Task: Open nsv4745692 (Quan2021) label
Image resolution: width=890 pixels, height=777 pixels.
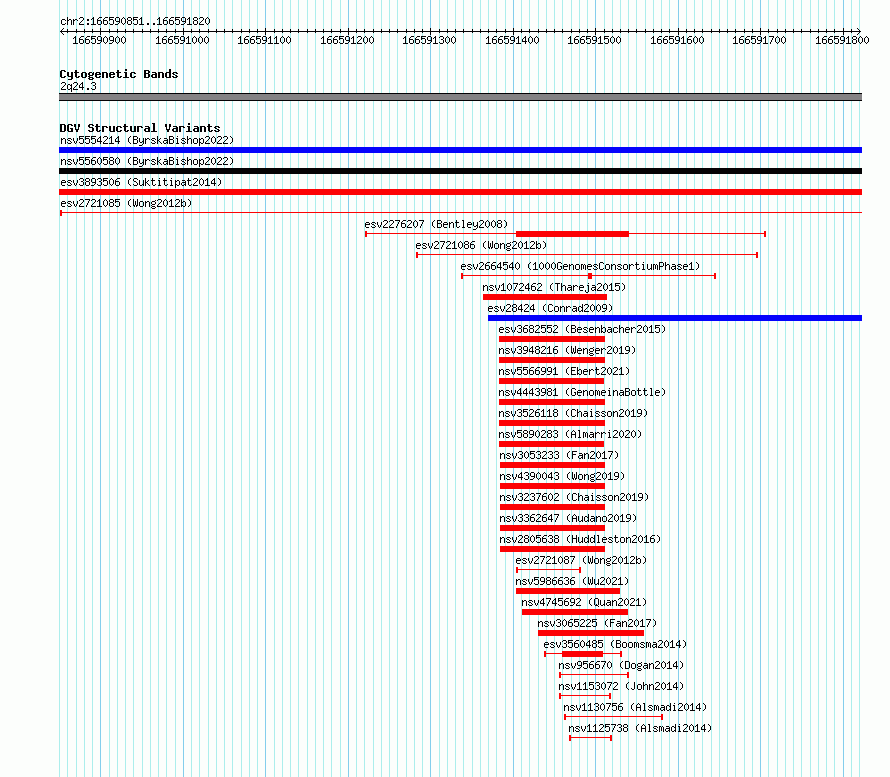Action: click(584, 602)
